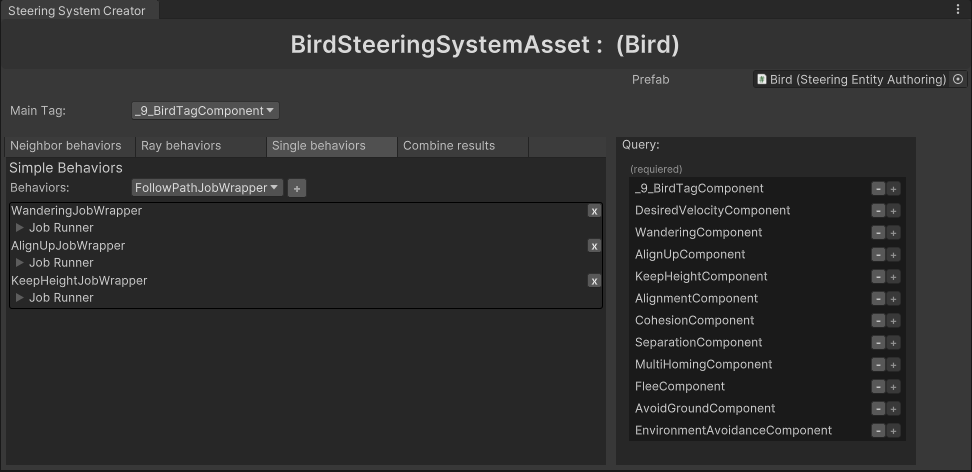Remove the WanderingJobWrapper with its X button
Viewport: 972px width, 472px height.
pos(594,211)
